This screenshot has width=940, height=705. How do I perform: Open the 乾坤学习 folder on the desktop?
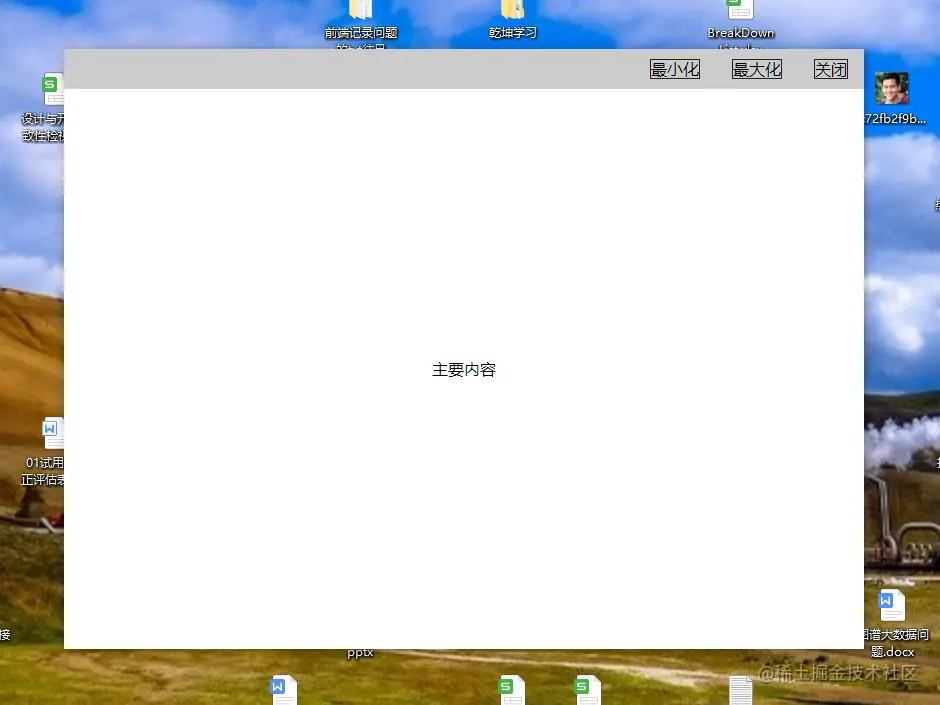point(512,15)
